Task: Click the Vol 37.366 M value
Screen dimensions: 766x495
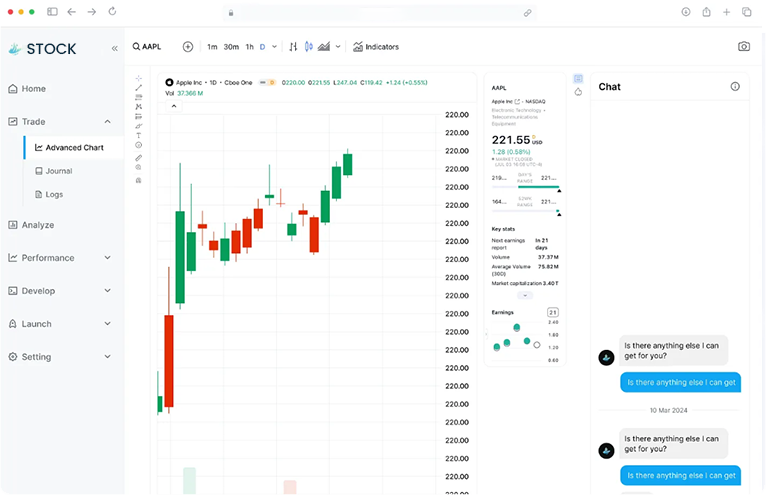Action: (x=190, y=93)
